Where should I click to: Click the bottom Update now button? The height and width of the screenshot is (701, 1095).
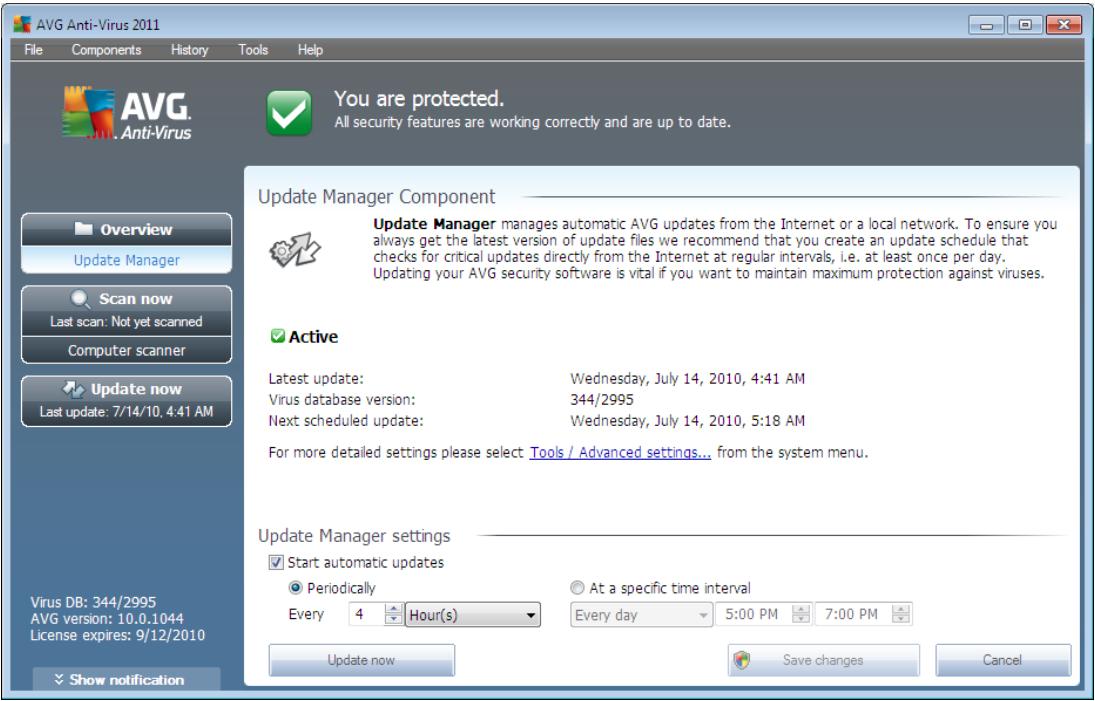[362, 661]
